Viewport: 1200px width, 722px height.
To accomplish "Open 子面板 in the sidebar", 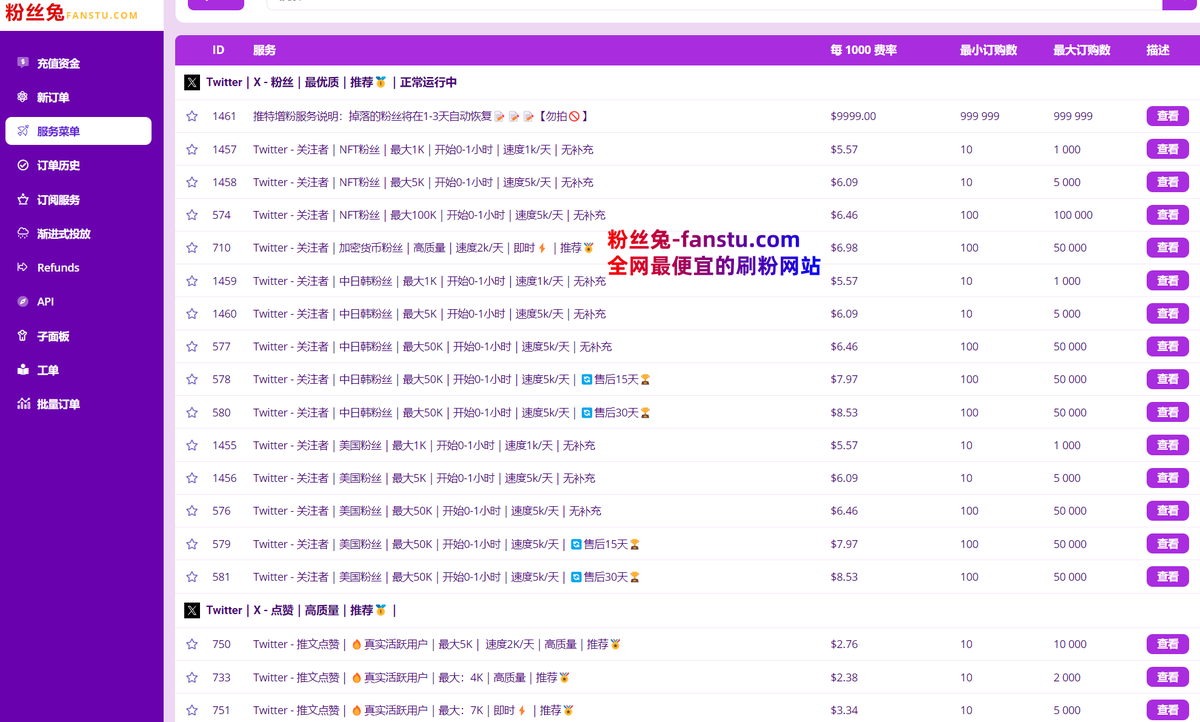I will (x=78, y=336).
